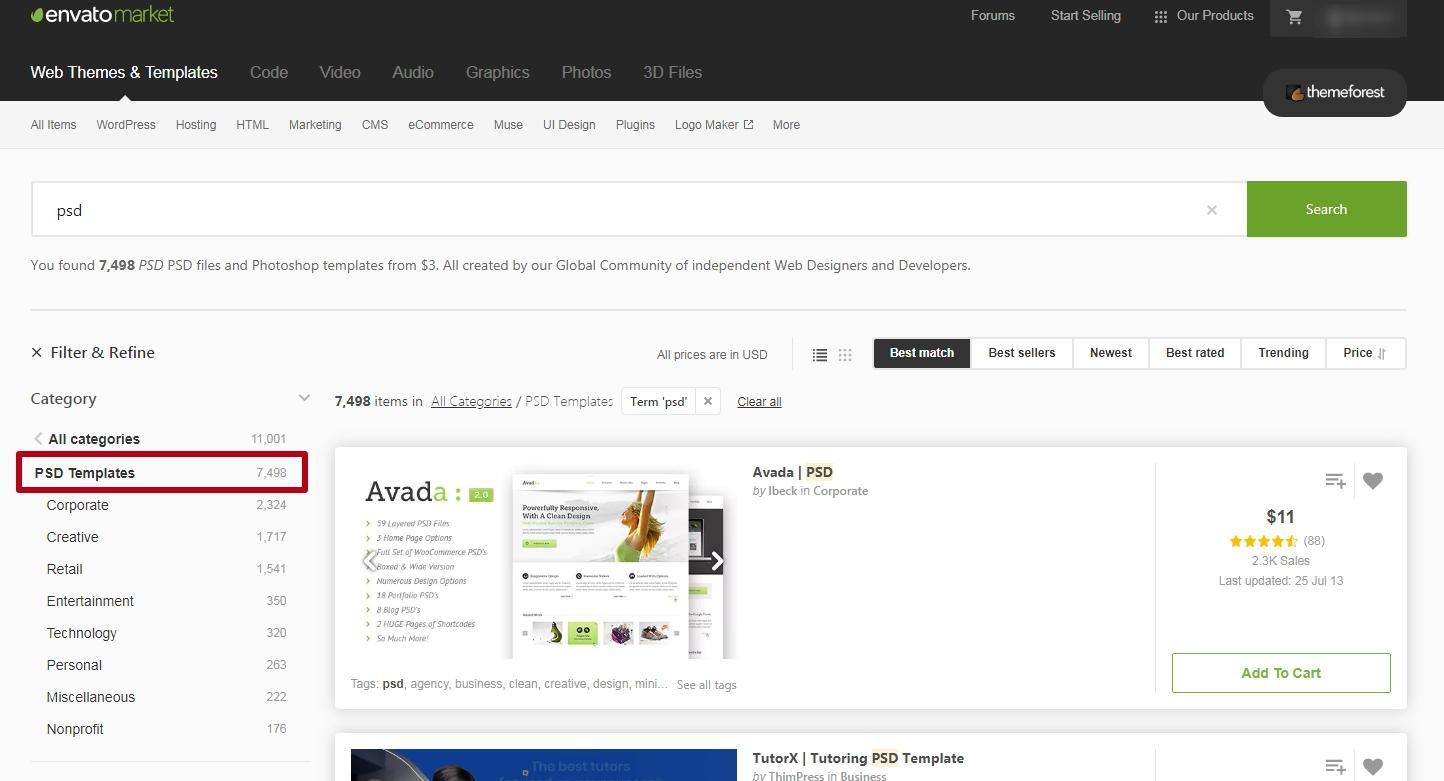
Task: Show next Avada preview image arrow
Action: click(717, 560)
